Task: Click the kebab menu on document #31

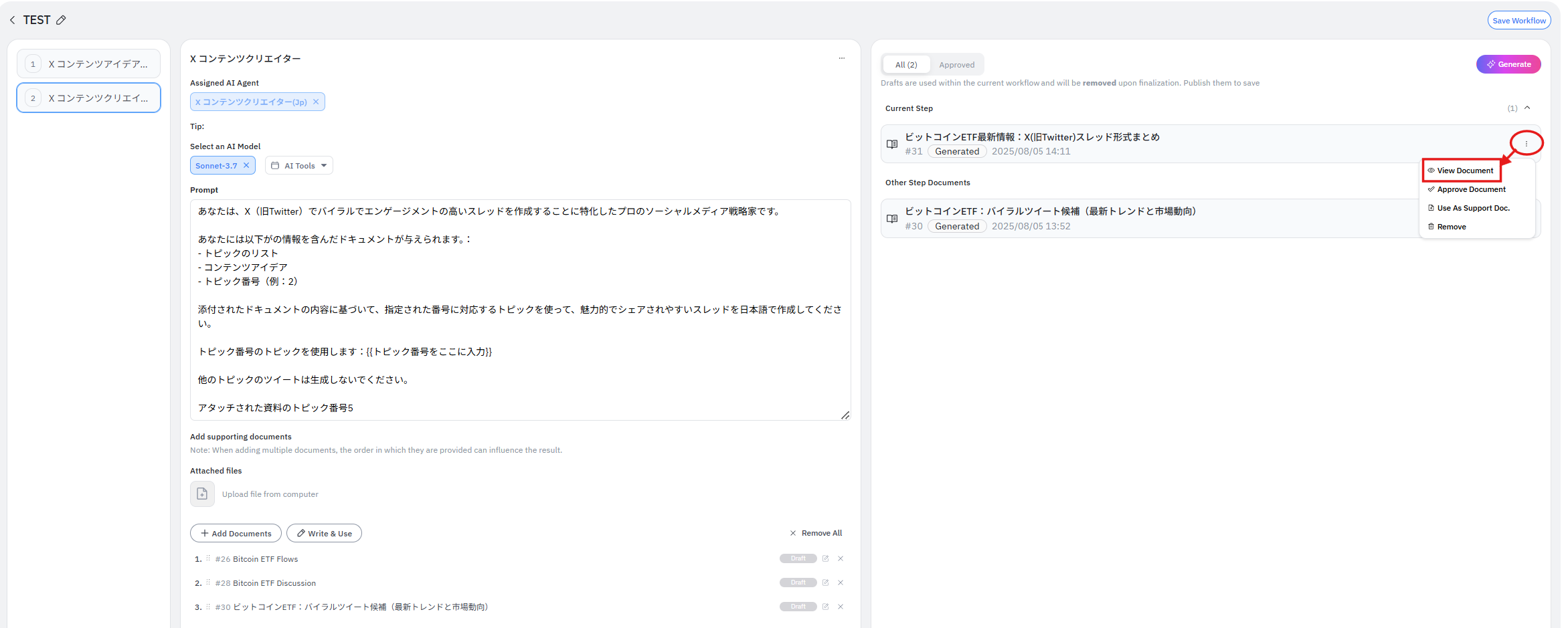Action: coord(1526,144)
